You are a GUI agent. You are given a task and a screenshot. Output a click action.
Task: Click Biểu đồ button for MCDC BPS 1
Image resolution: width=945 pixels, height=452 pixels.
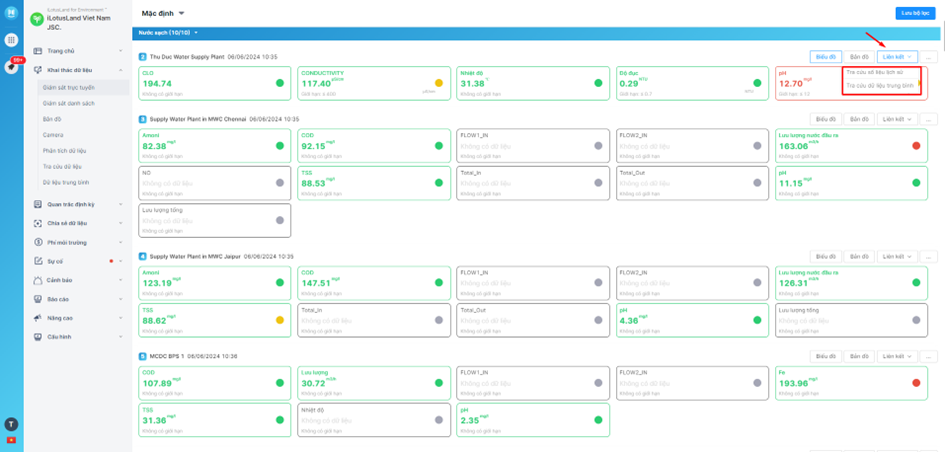click(x=825, y=356)
